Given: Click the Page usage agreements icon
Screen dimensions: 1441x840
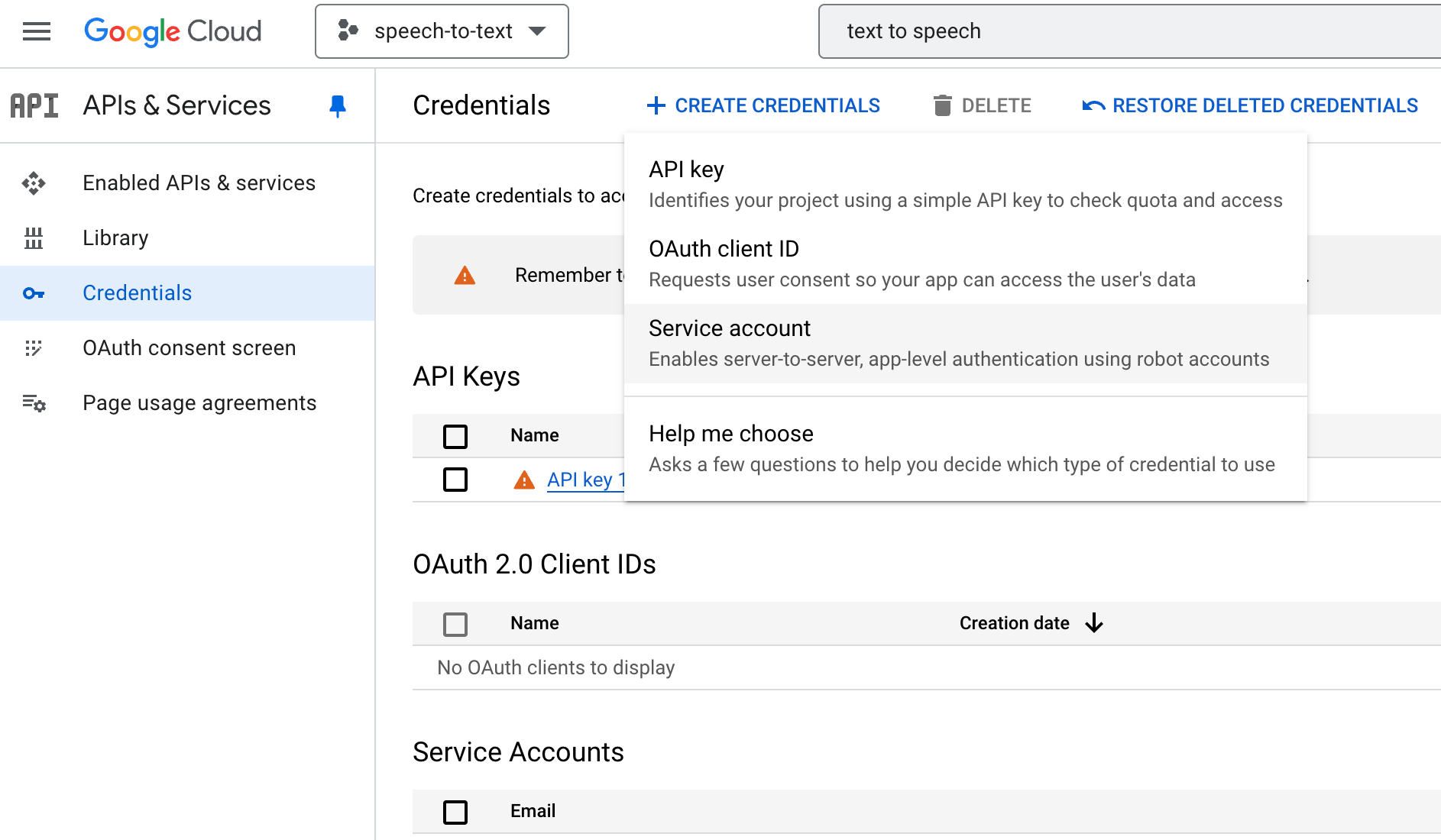Looking at the screenshot, I should [34, 403].
